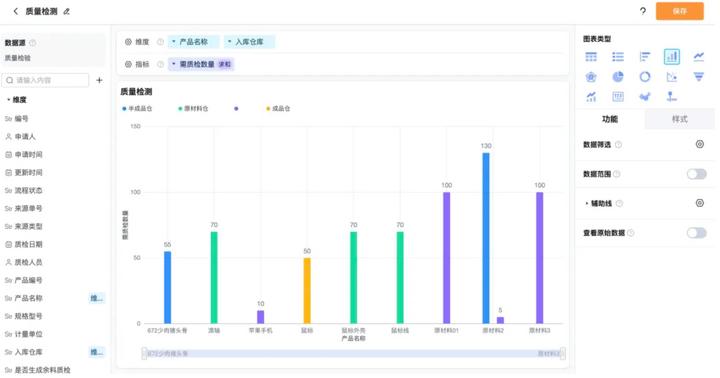Click the tag beside 产品名称 field
720x378 pixels.
96,299
